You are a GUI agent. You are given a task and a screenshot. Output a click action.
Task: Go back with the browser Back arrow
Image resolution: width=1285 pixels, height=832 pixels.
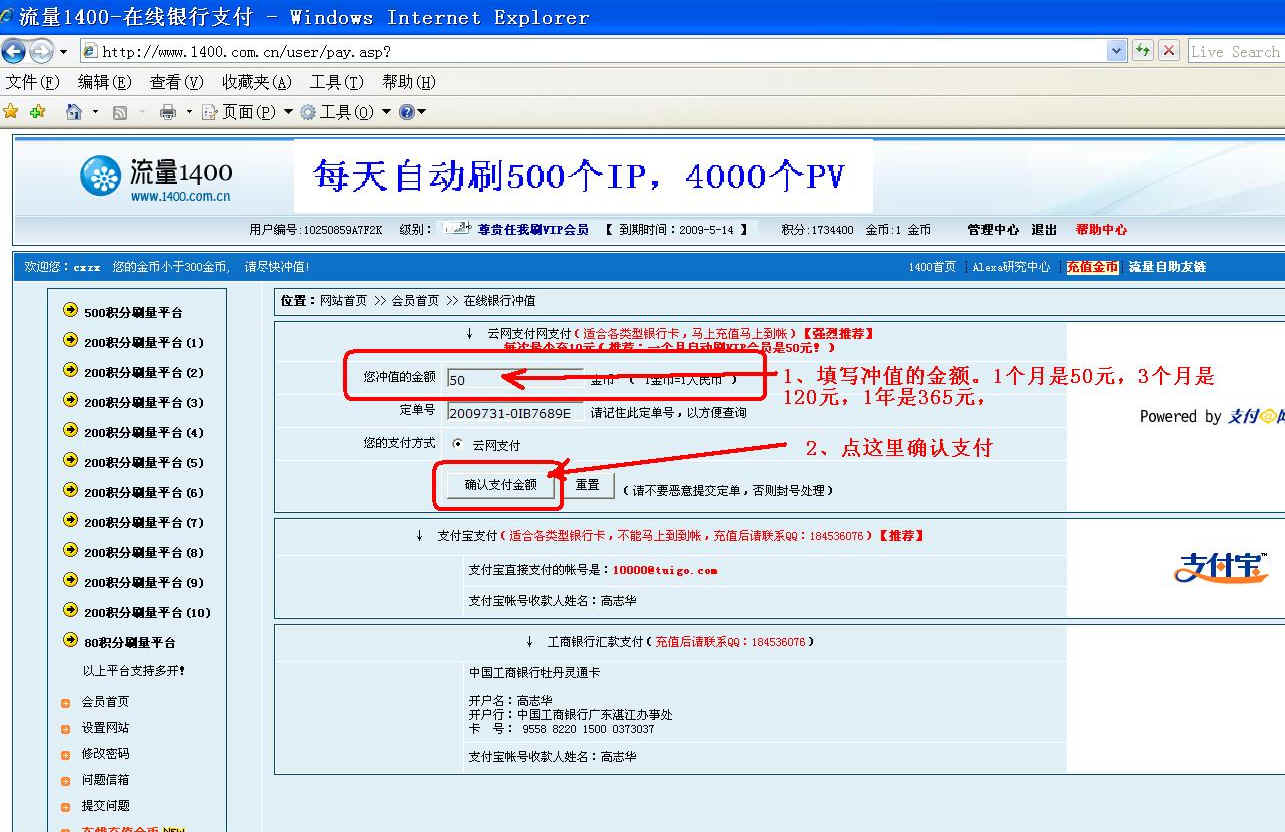click(14, 51)
